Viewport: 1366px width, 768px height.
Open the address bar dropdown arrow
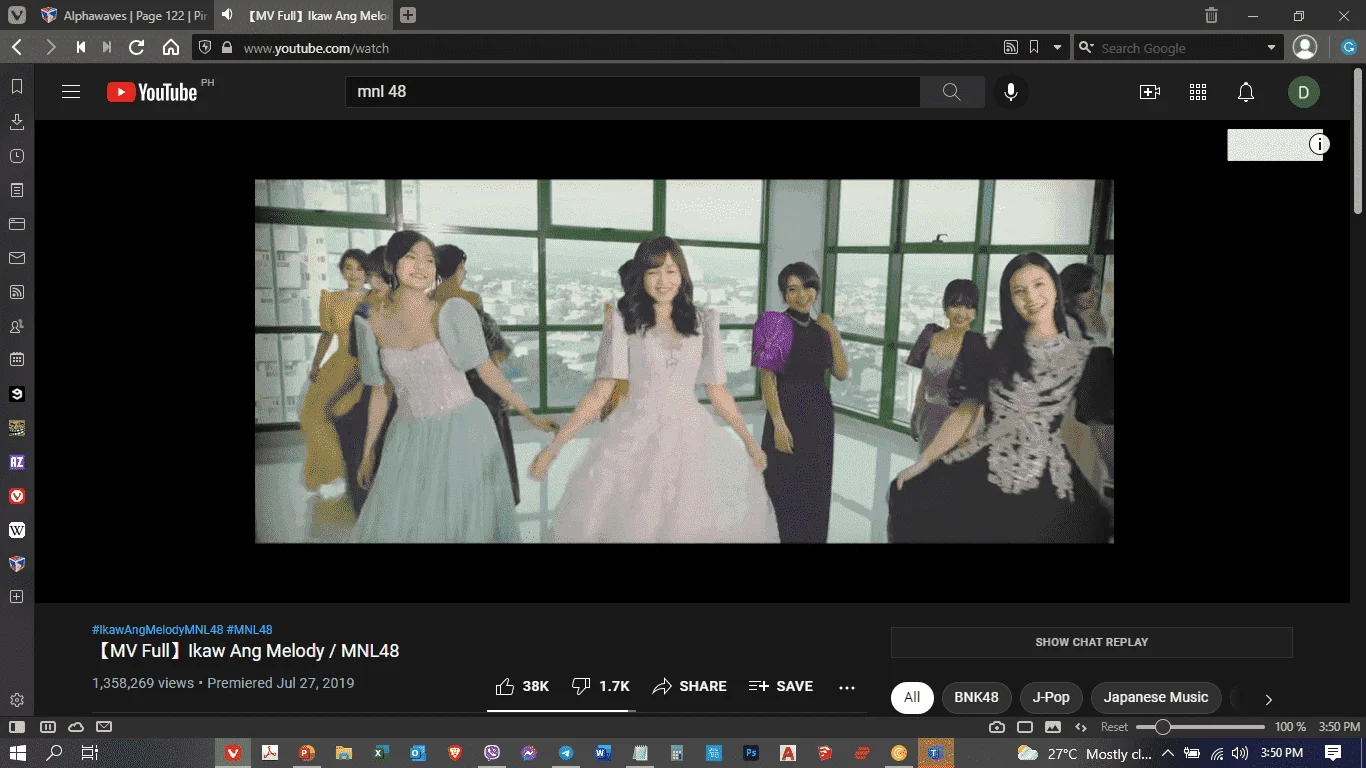pyautogui.click(x=1057, y=47)
